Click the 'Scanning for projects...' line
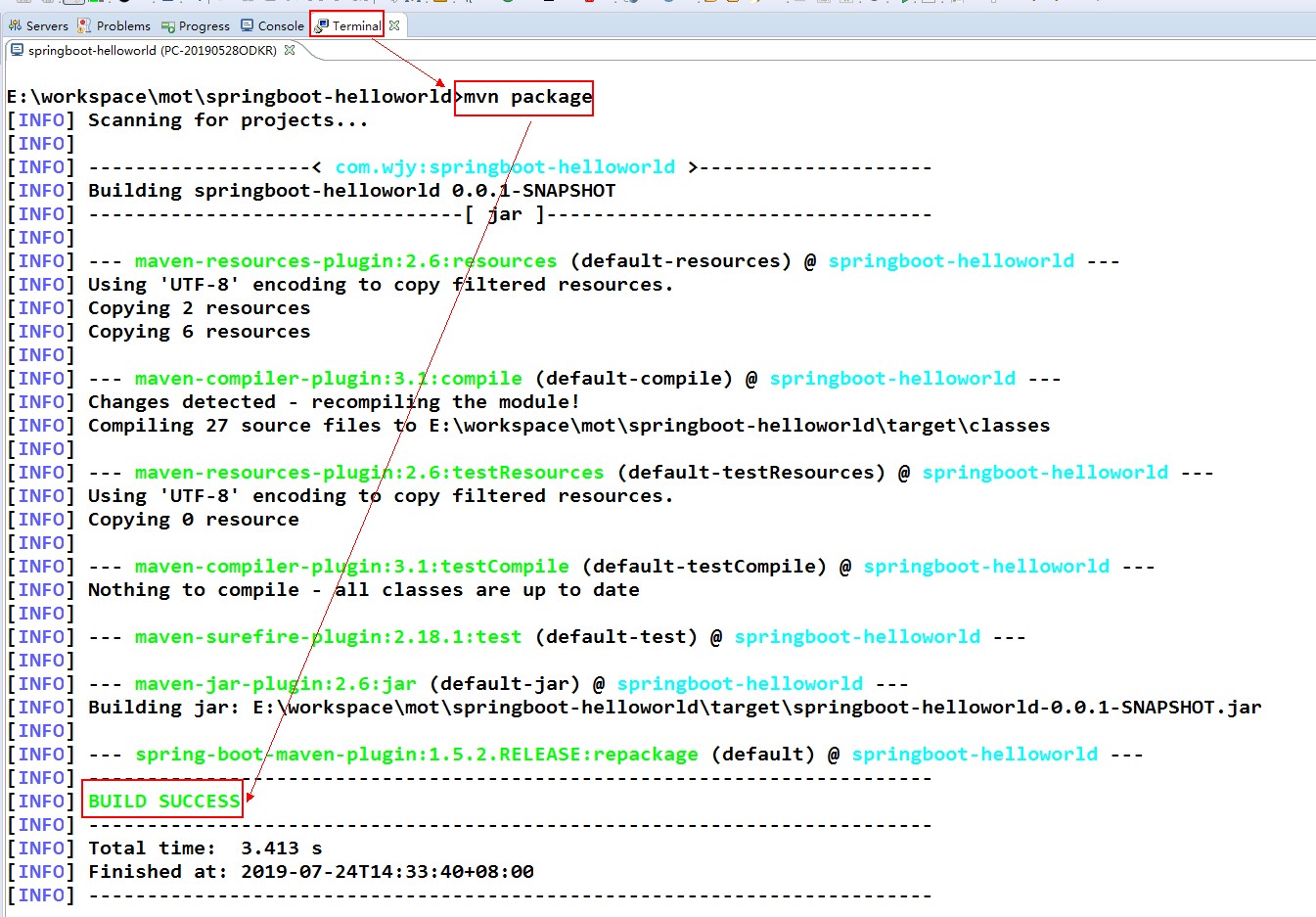Image resolution: width=1316 pixels, height=917 pixels. 228,120
